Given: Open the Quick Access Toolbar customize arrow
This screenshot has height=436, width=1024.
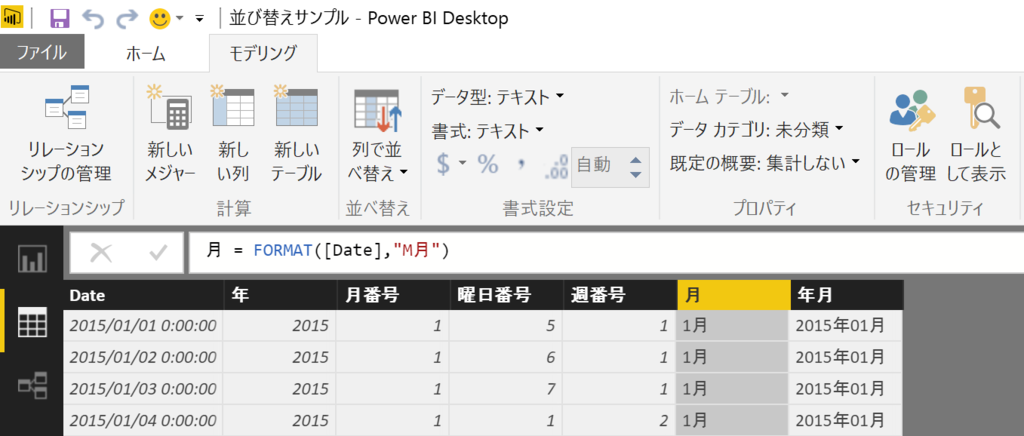Looking at the screenshot, I should pyautogui.click(x=200, y=20).
